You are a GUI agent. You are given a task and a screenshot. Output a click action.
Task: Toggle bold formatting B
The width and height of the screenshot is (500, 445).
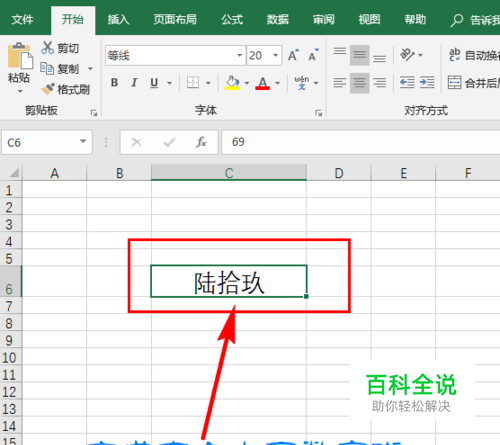pyautogui.click(x=114, y=82)
